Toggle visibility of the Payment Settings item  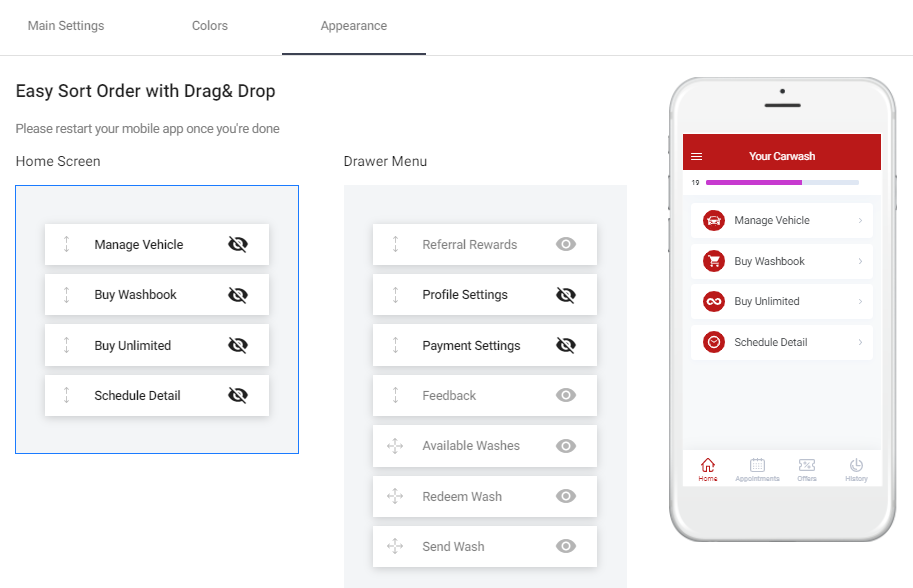566,345
